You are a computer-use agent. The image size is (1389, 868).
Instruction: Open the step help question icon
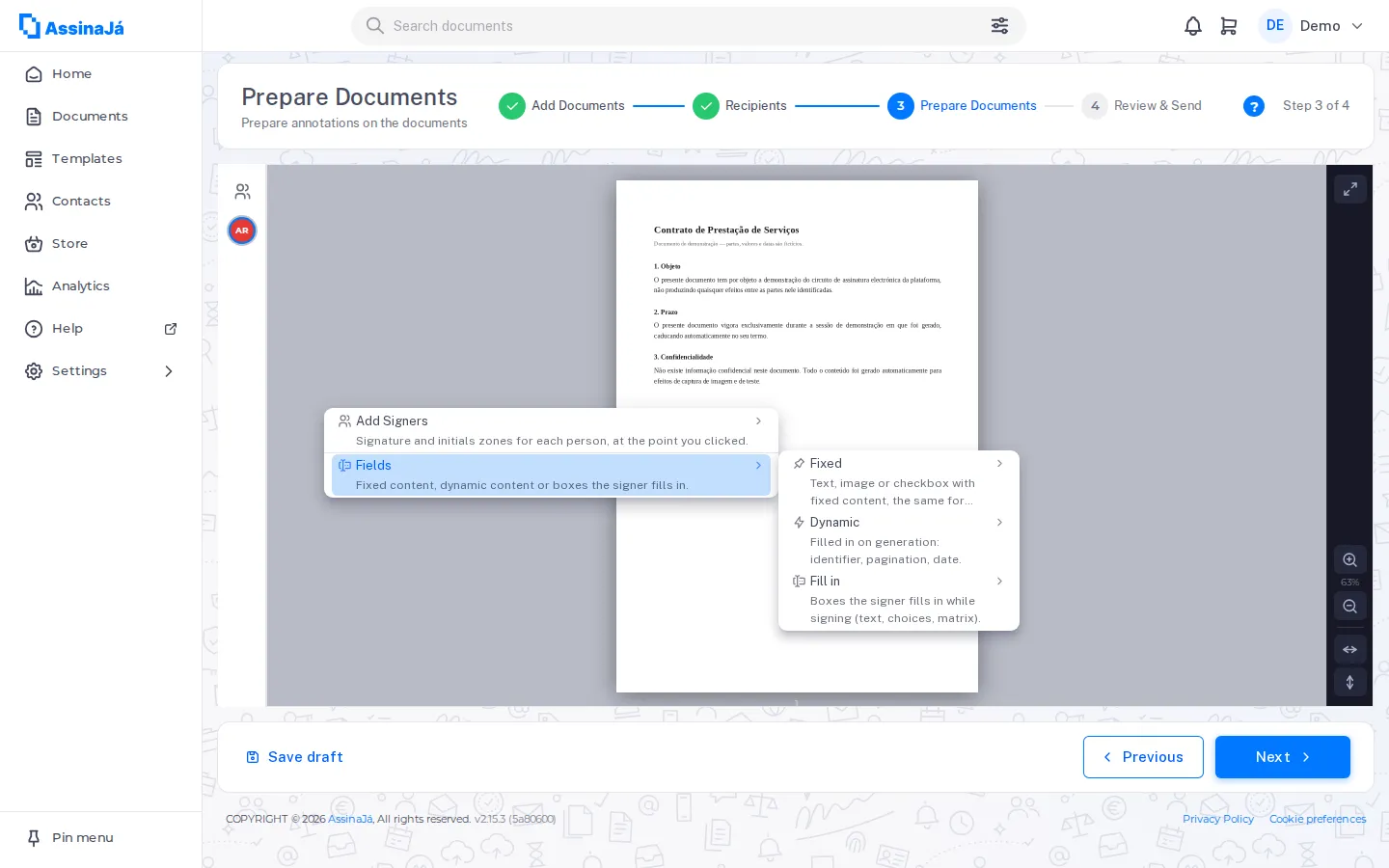pos(1254,106)
